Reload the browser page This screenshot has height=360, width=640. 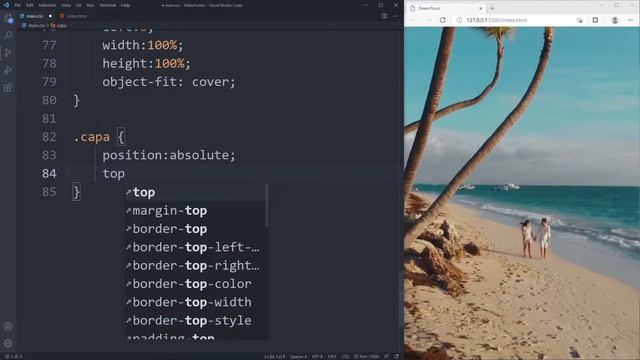tap(442, 20)
